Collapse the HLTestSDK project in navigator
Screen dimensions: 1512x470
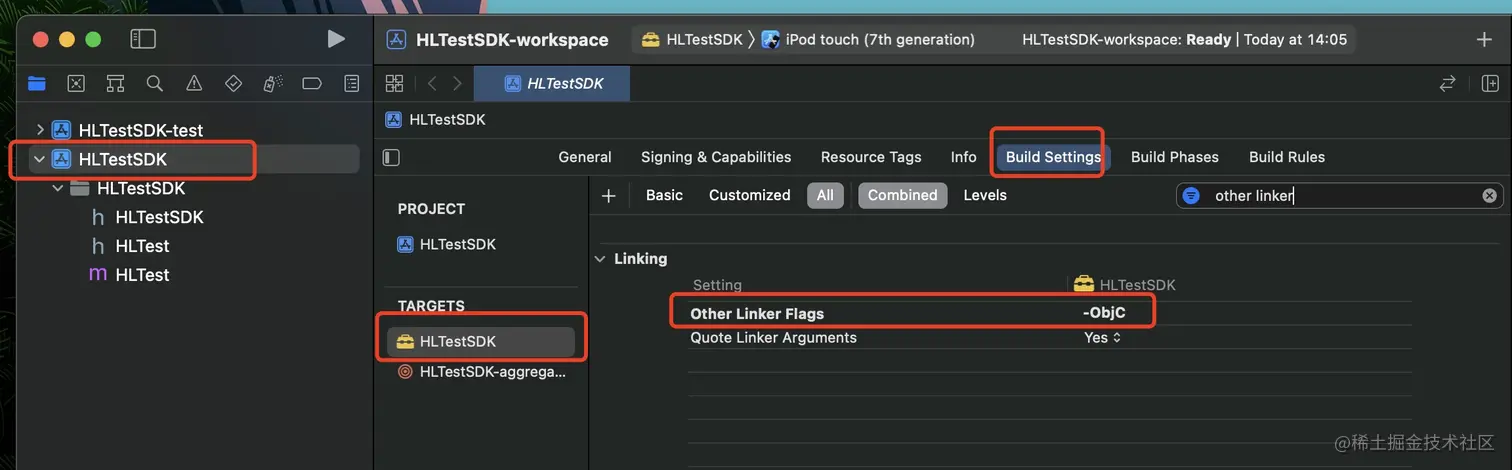point(39,159)
